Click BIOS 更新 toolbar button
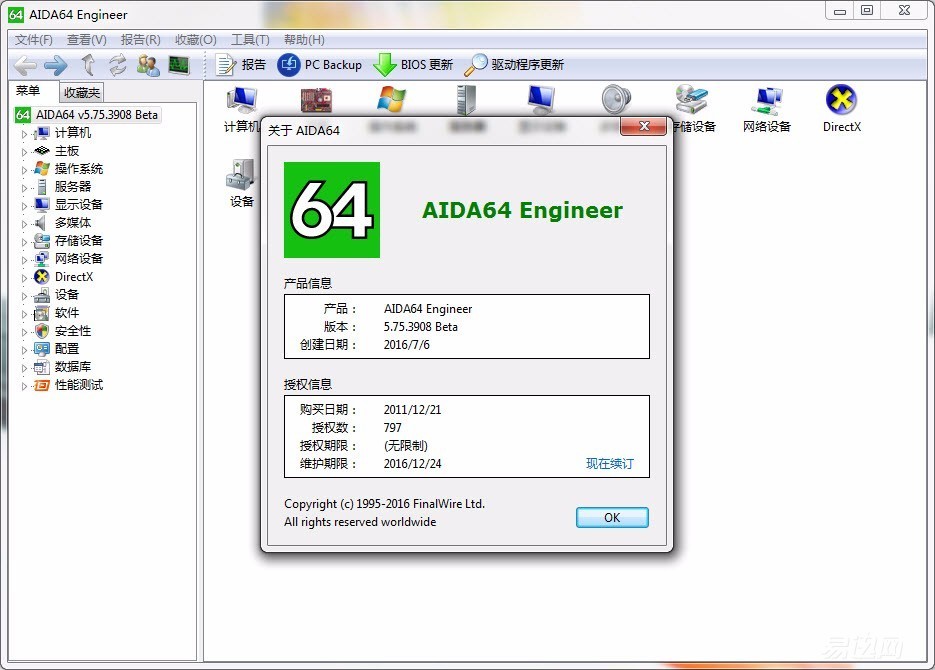The width and height of the screenshot is (935, 670). point(413,64)
